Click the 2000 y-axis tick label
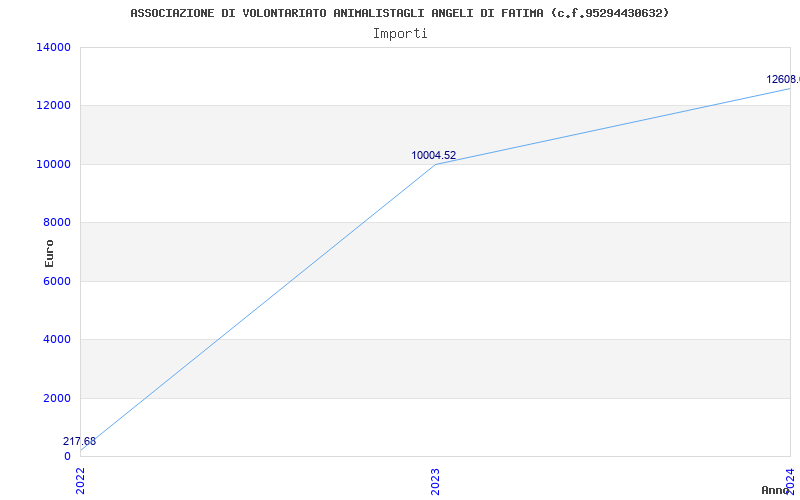The image size is (800, 500). pyautogui.click(x=57, y=398)
